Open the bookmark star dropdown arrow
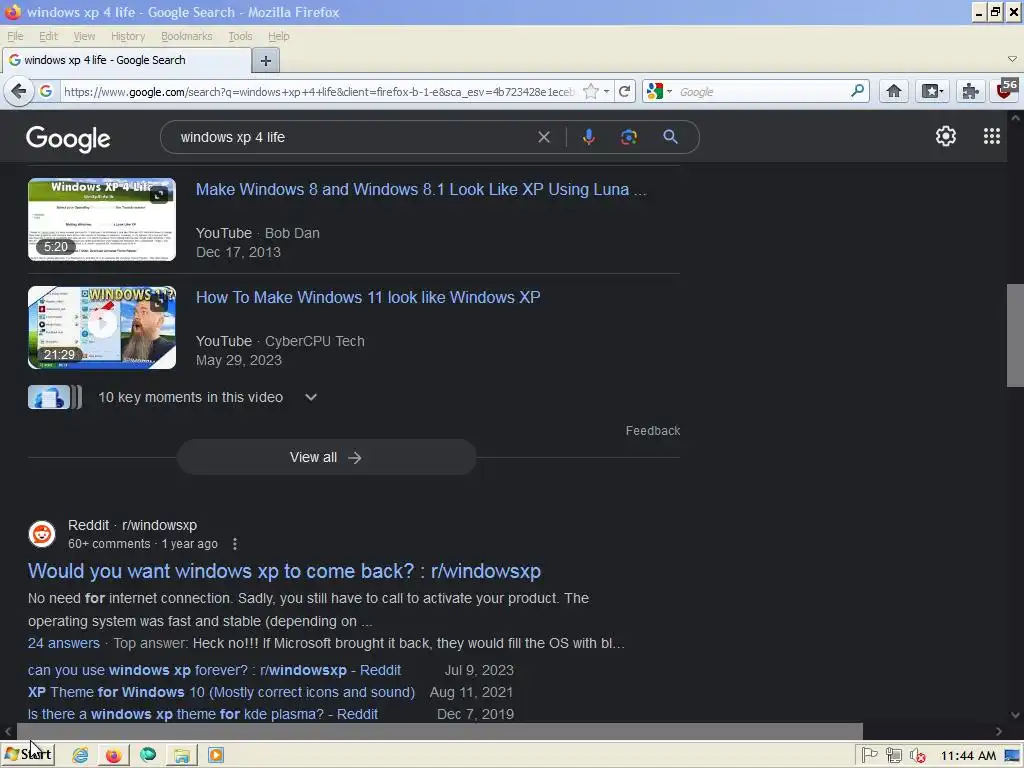 tap(607, 91)
